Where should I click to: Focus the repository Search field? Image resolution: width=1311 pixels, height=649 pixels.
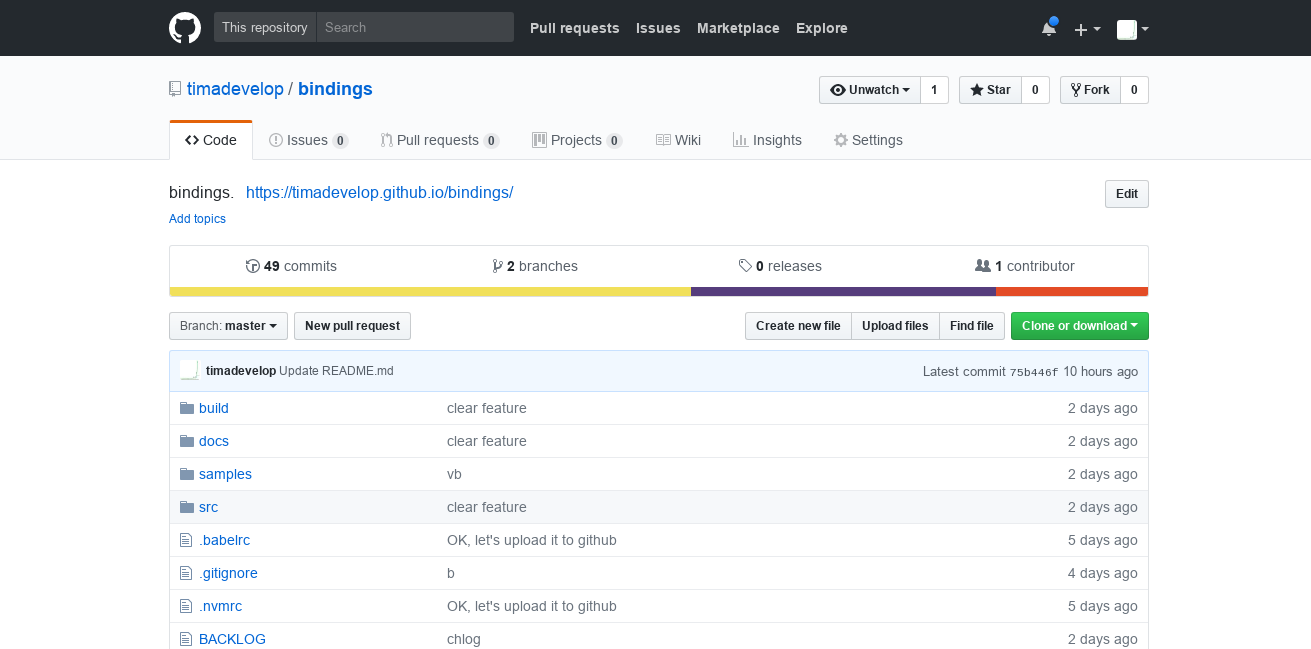point(415,27)
